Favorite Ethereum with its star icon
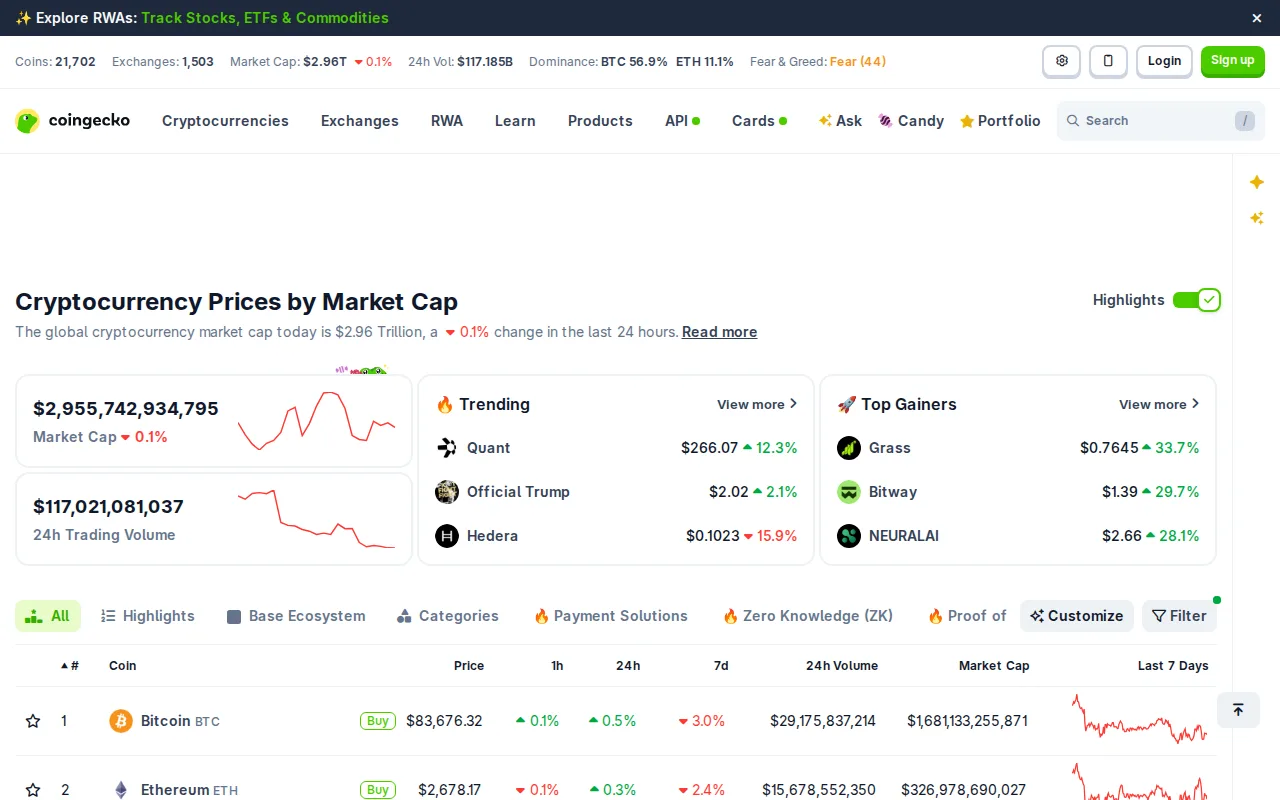 click(x=33, y=790)
